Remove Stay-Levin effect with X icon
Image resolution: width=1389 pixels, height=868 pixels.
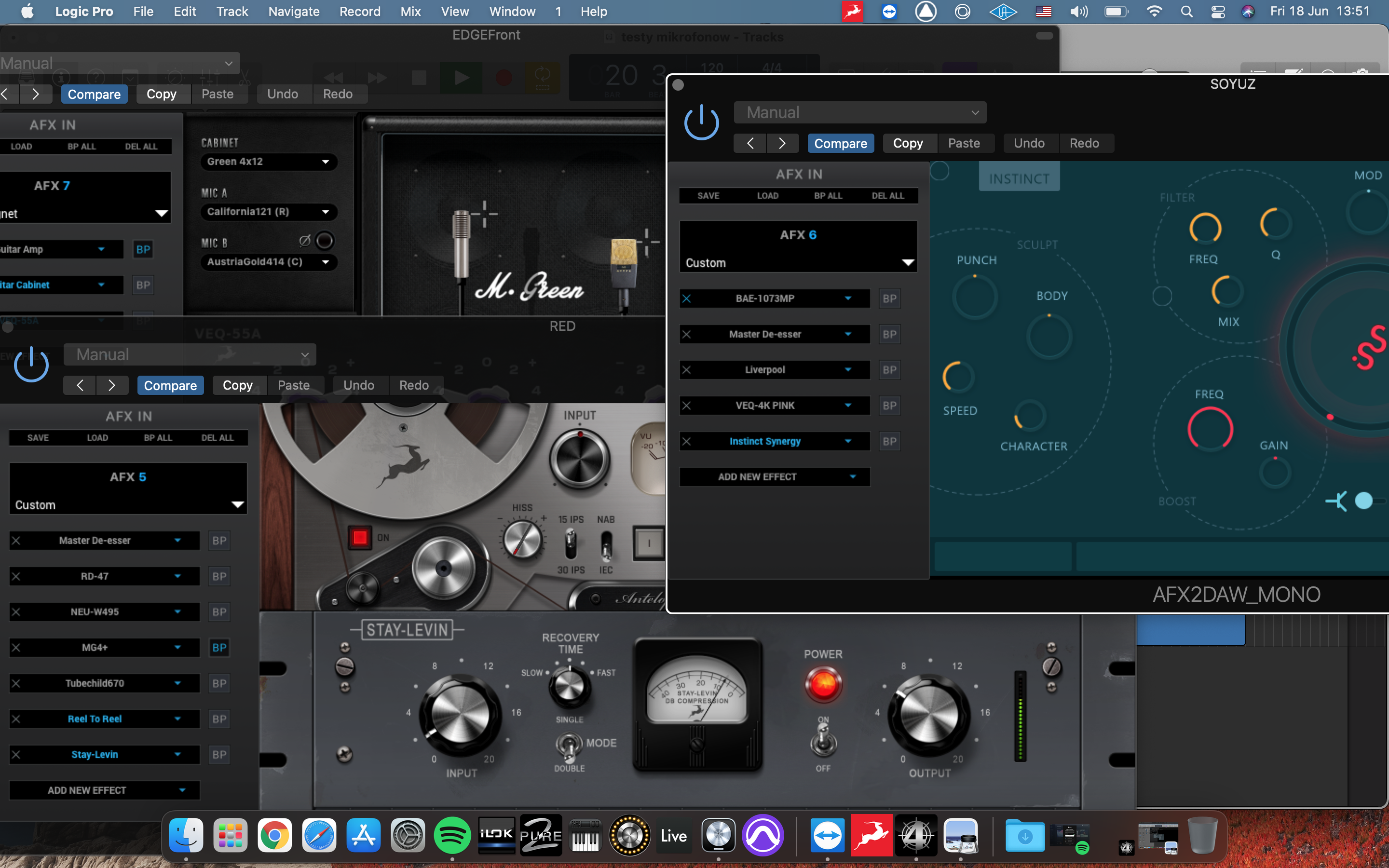16,754
